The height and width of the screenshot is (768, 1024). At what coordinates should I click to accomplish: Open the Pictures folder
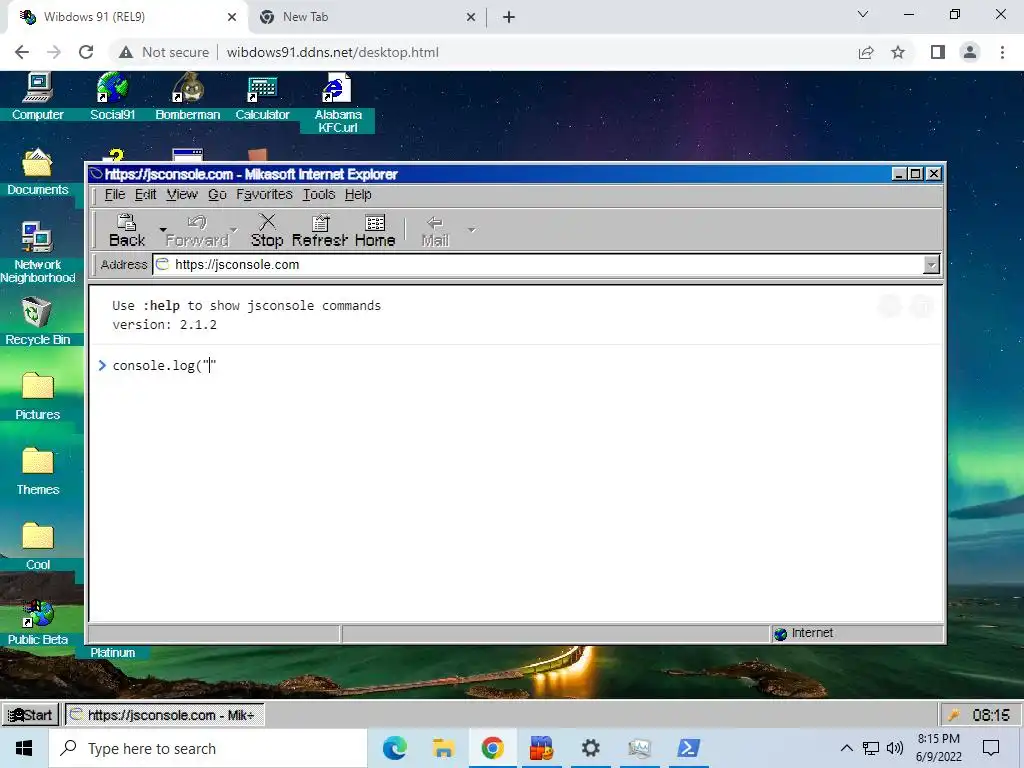pos(37,396)
